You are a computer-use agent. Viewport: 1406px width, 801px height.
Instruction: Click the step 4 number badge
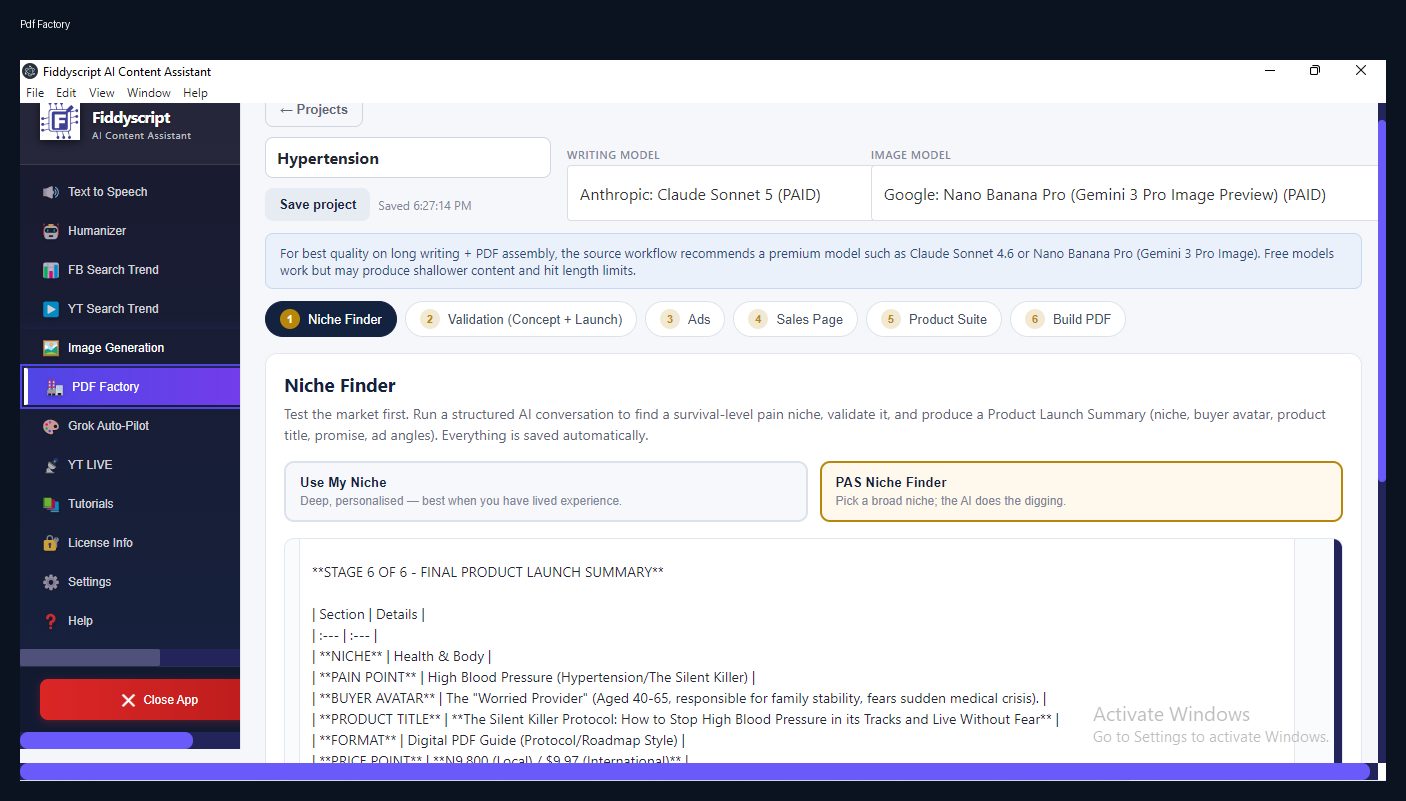point(758,319)
